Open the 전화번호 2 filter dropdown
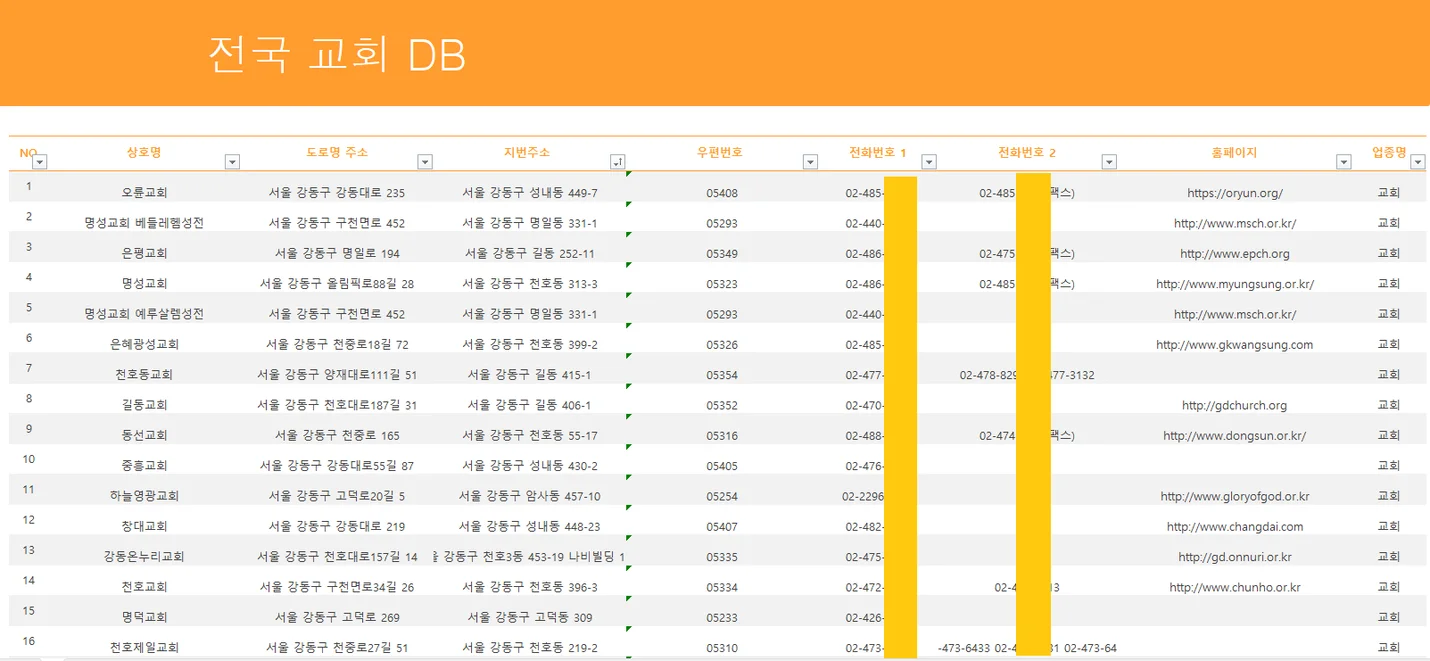 coord(1108,162)
